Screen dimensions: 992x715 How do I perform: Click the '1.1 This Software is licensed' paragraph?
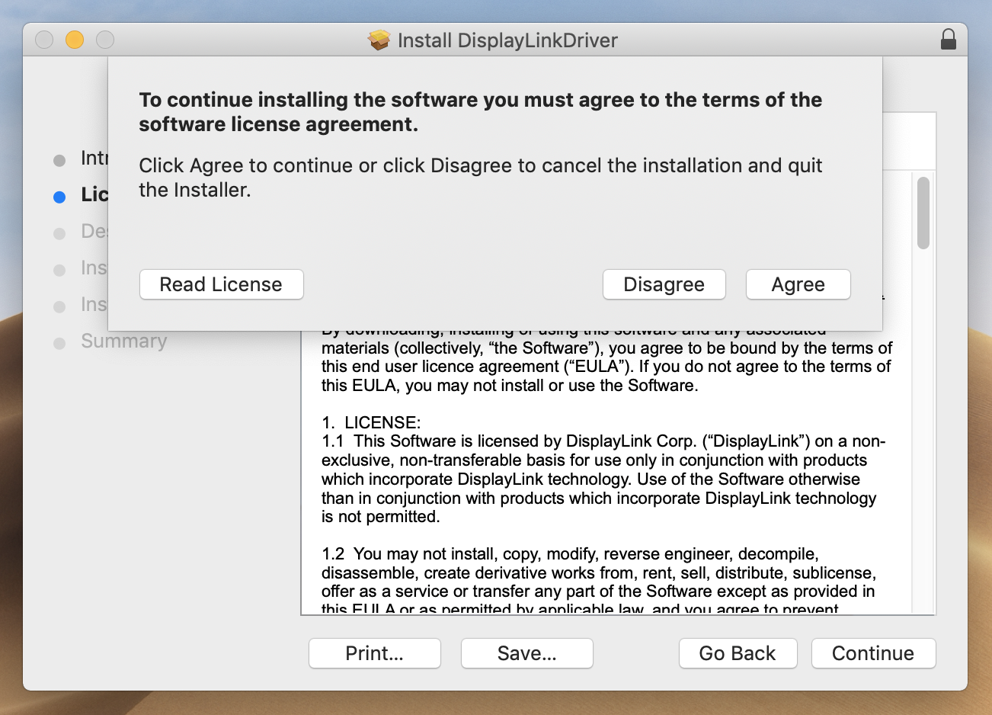(x=604, y=479)
